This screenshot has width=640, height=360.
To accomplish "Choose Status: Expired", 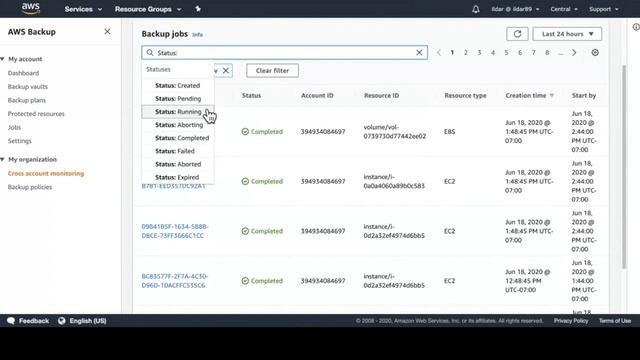I will point(178,177).
